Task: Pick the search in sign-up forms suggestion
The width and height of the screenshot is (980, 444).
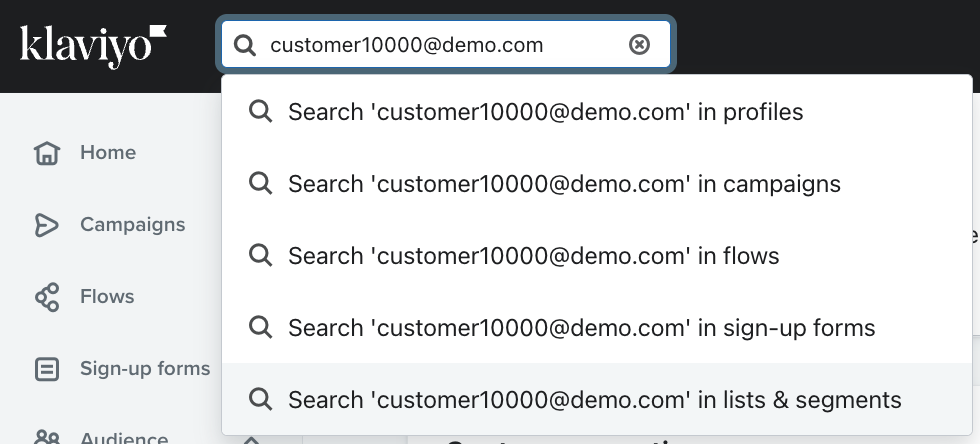Action: coord(597,328)
